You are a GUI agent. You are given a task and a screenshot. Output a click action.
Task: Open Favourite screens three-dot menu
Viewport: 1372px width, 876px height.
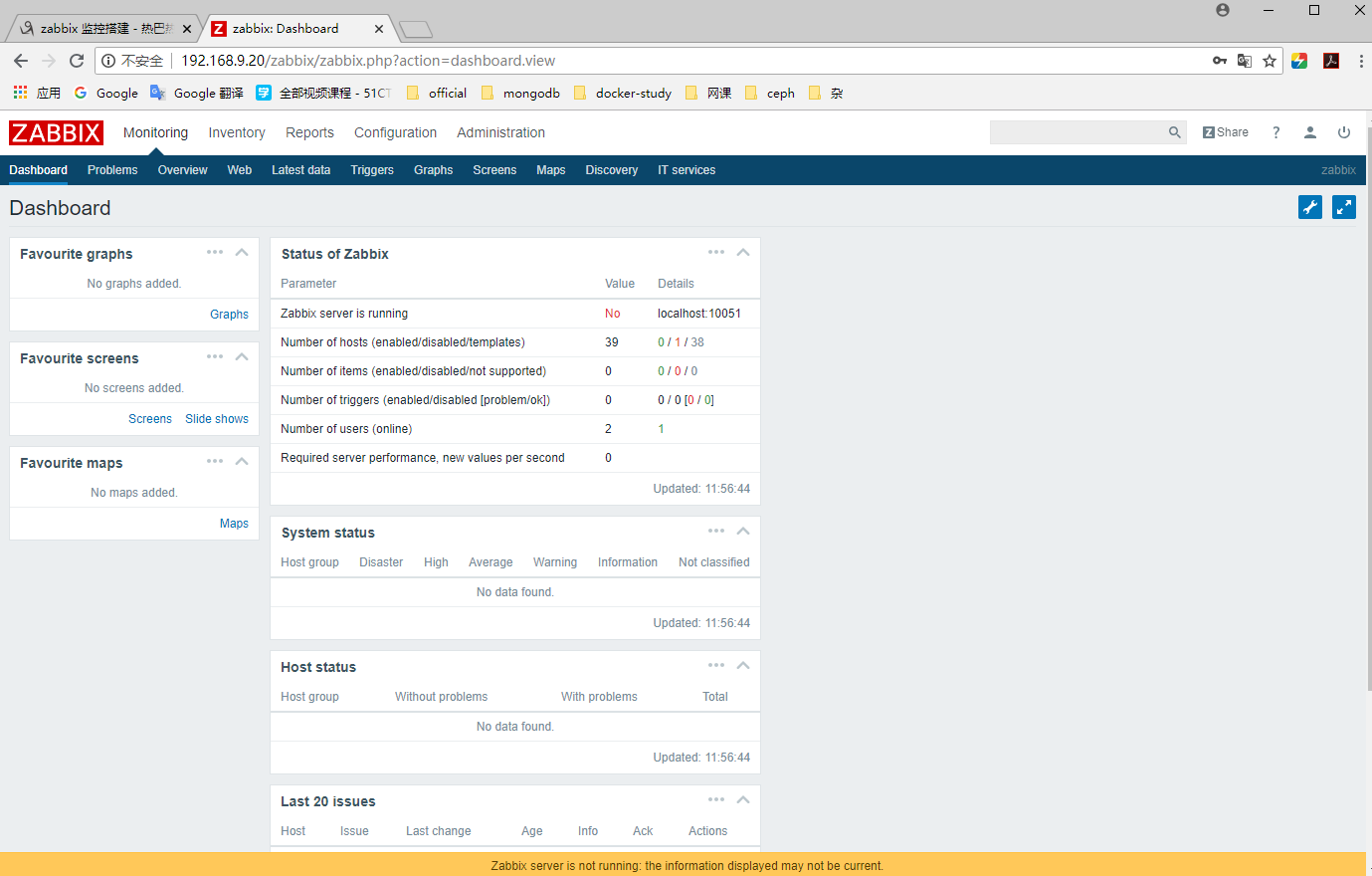point(215,356)
